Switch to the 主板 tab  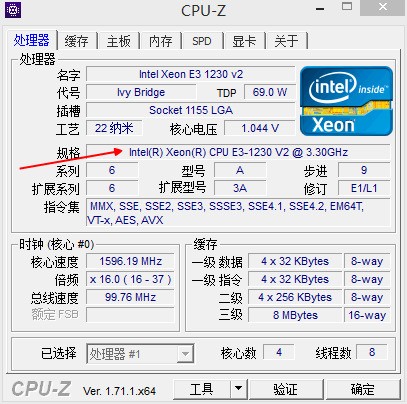(x=118, y=41)
